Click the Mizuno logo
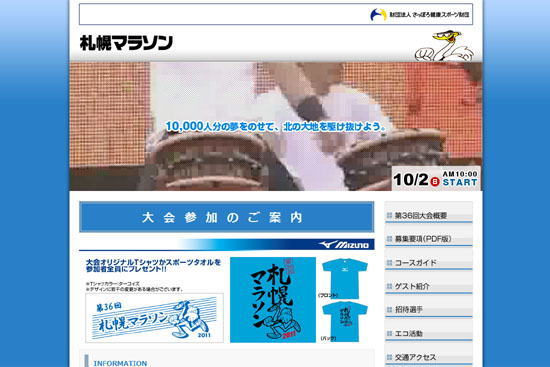The height and width of the screenshot is (367, 550). [344, 245]
